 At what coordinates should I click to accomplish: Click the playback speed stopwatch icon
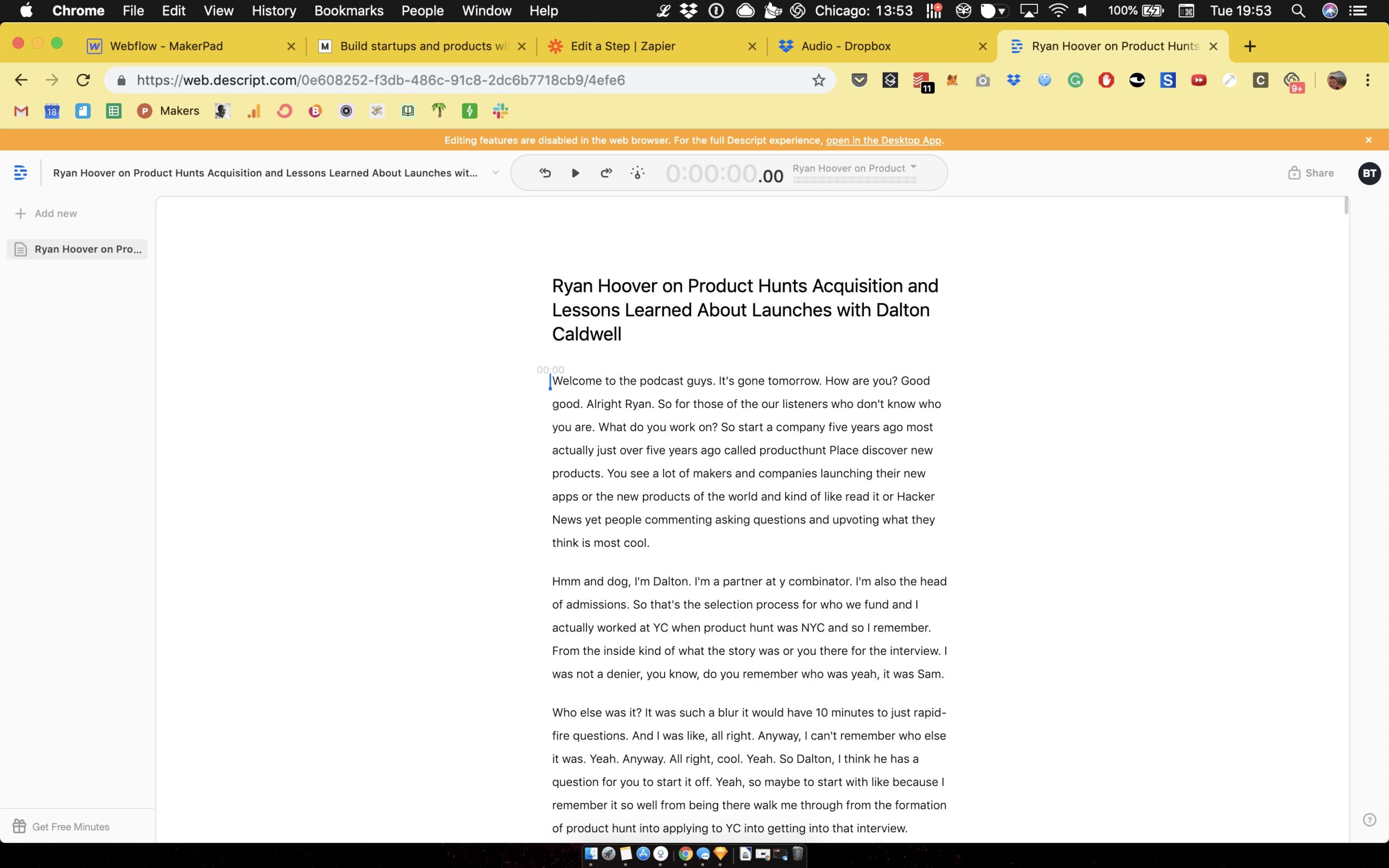pos(637,173)
